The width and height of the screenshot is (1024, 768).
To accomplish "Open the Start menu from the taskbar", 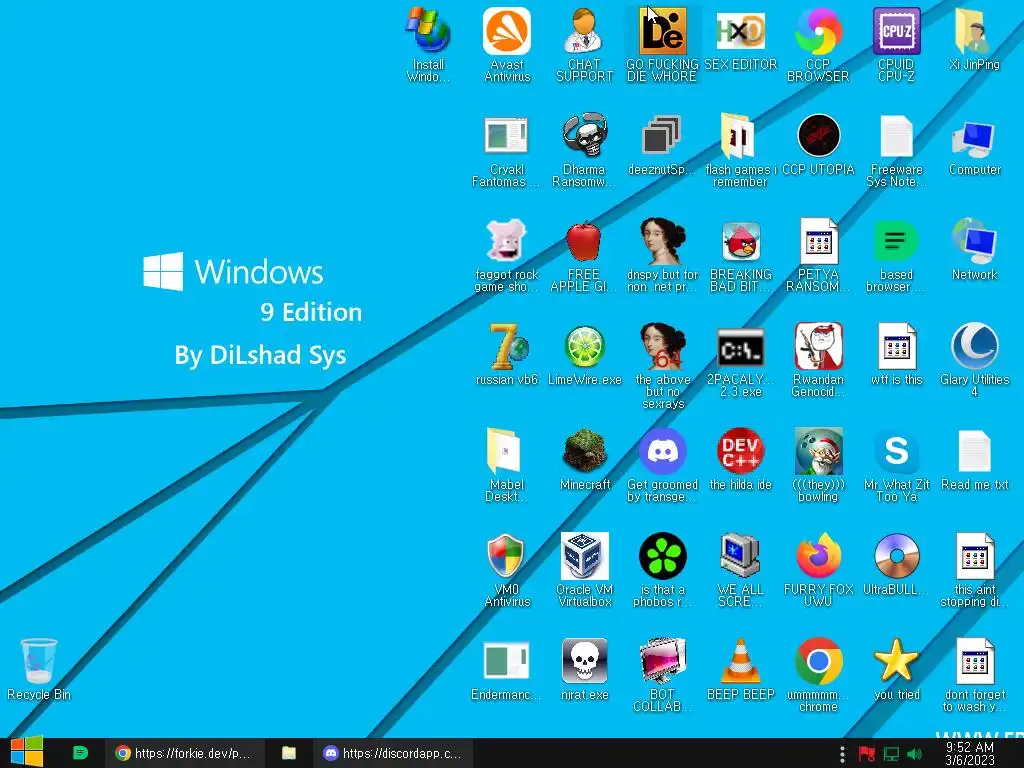I will click(27, 752).
